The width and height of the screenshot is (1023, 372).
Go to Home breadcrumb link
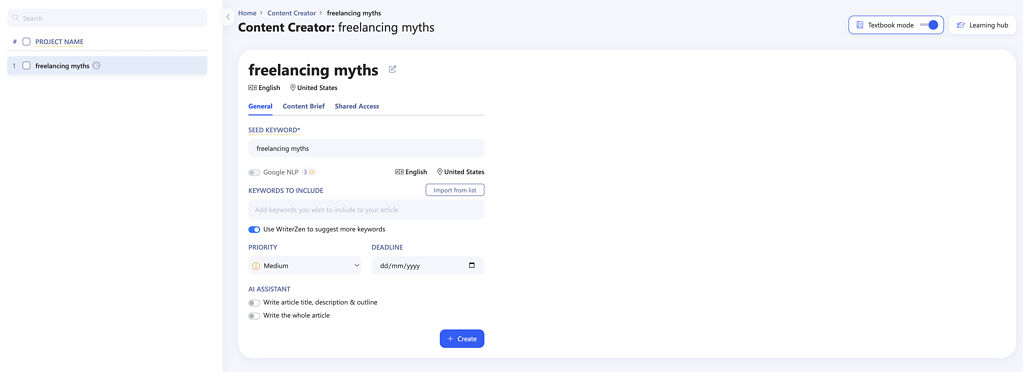(x=247, y=13)
